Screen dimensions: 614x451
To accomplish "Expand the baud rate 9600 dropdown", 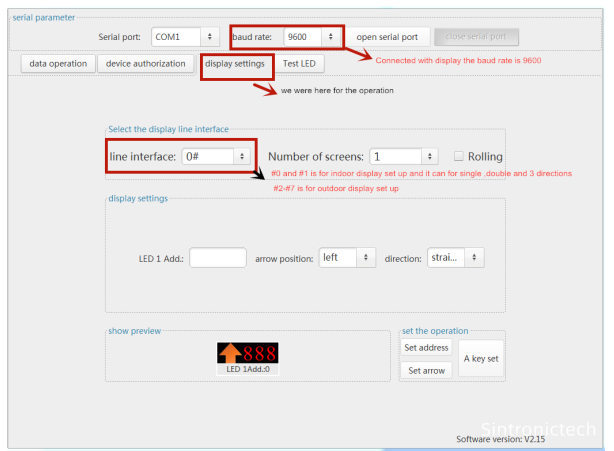I will coord(312,36).
